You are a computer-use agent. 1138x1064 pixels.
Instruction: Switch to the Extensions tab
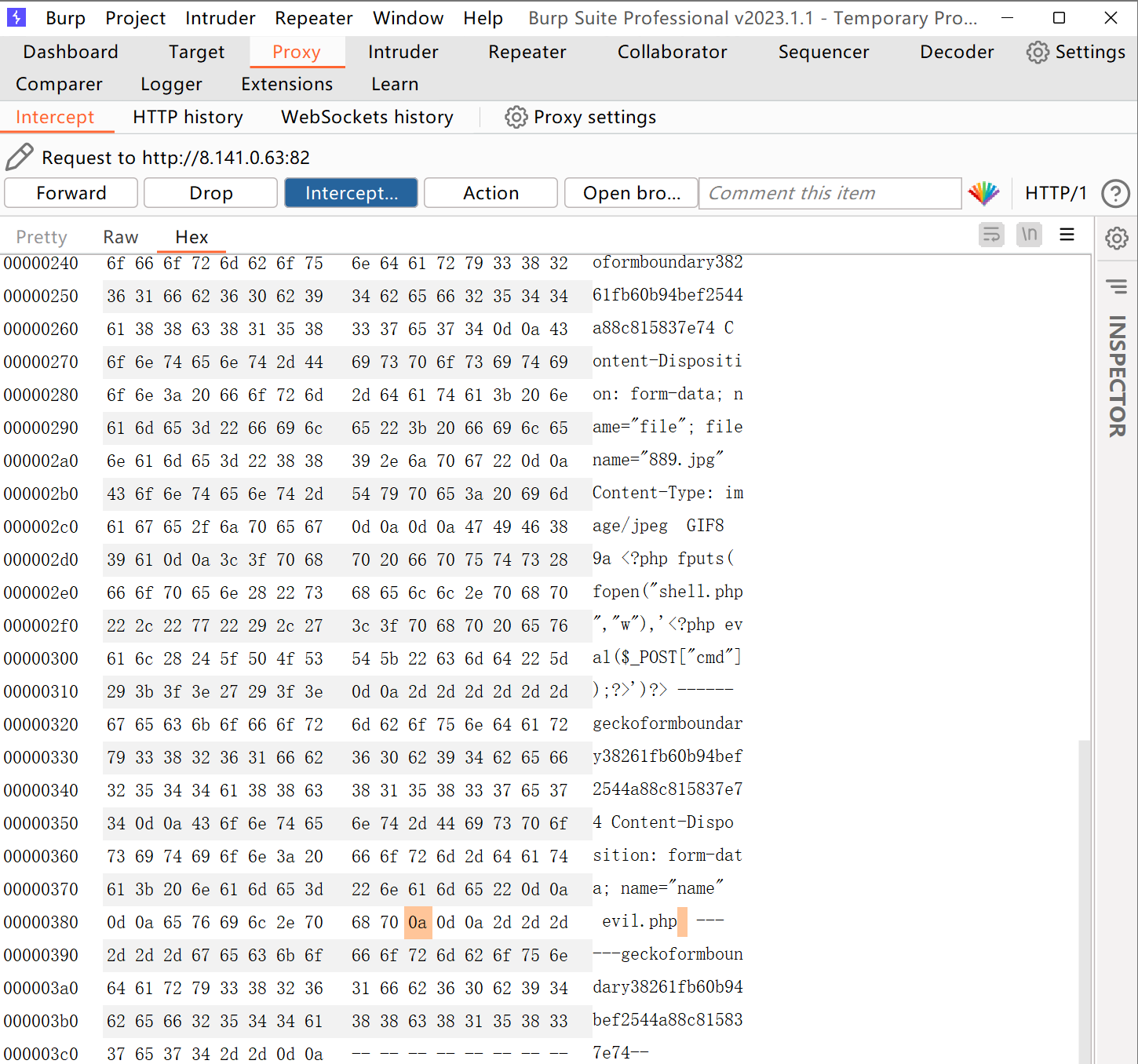(x=287, y=84)
